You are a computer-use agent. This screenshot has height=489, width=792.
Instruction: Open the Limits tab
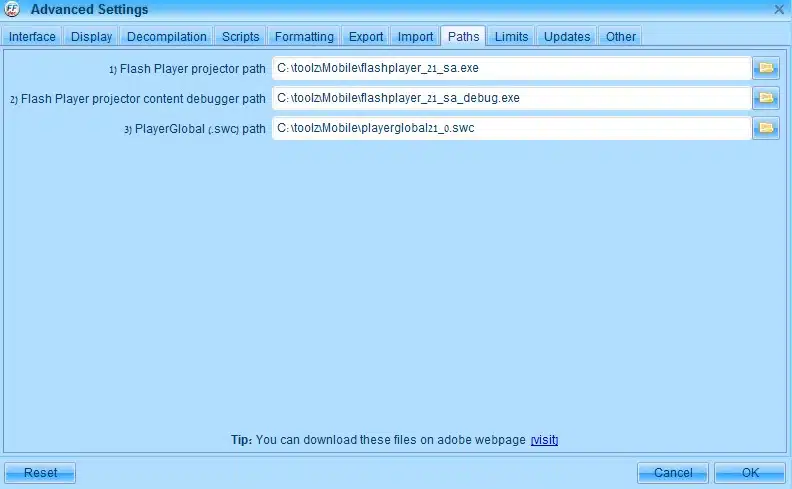511,37
